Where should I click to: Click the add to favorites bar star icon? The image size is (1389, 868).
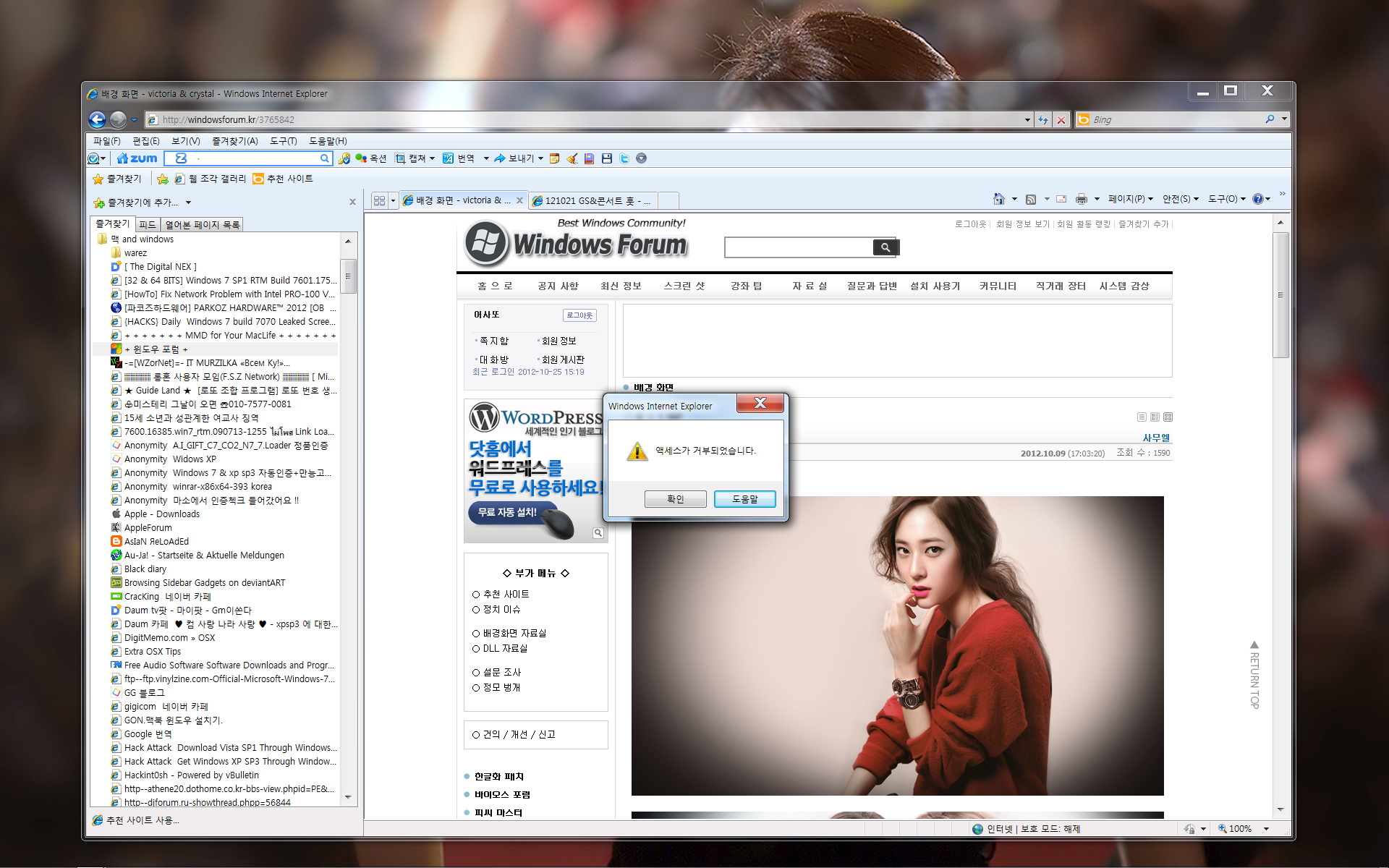(163, 179)
